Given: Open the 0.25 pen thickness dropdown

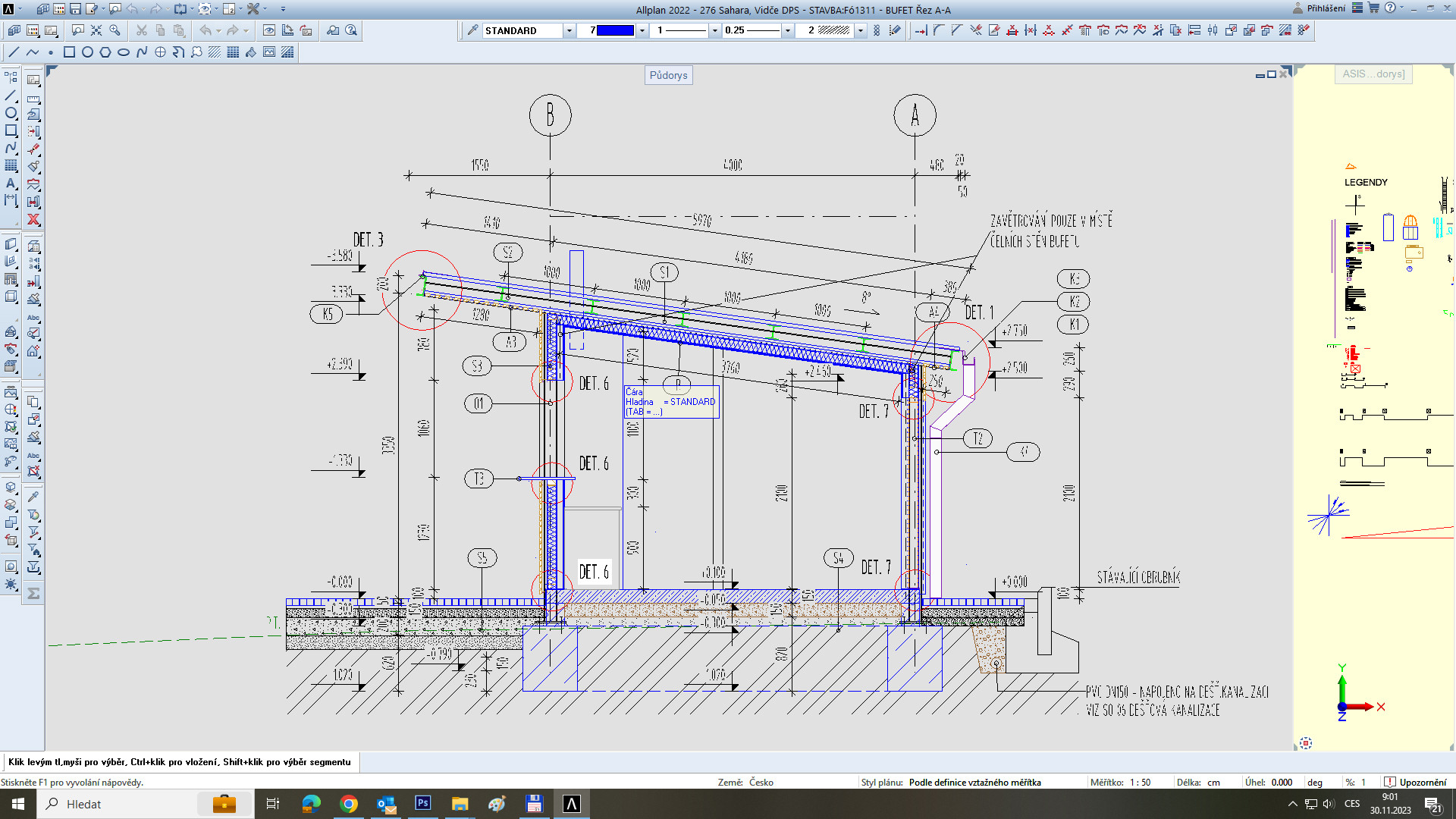Looking at the screenshot, I should (788, 30).
